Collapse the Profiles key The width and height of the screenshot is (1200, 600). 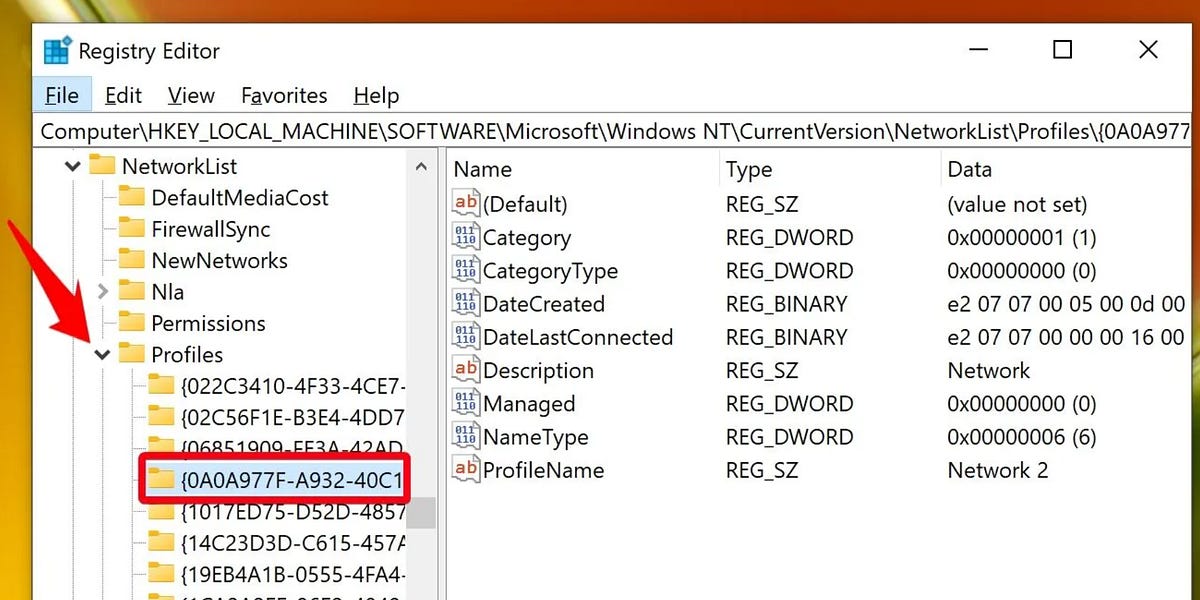click(103, 354)
